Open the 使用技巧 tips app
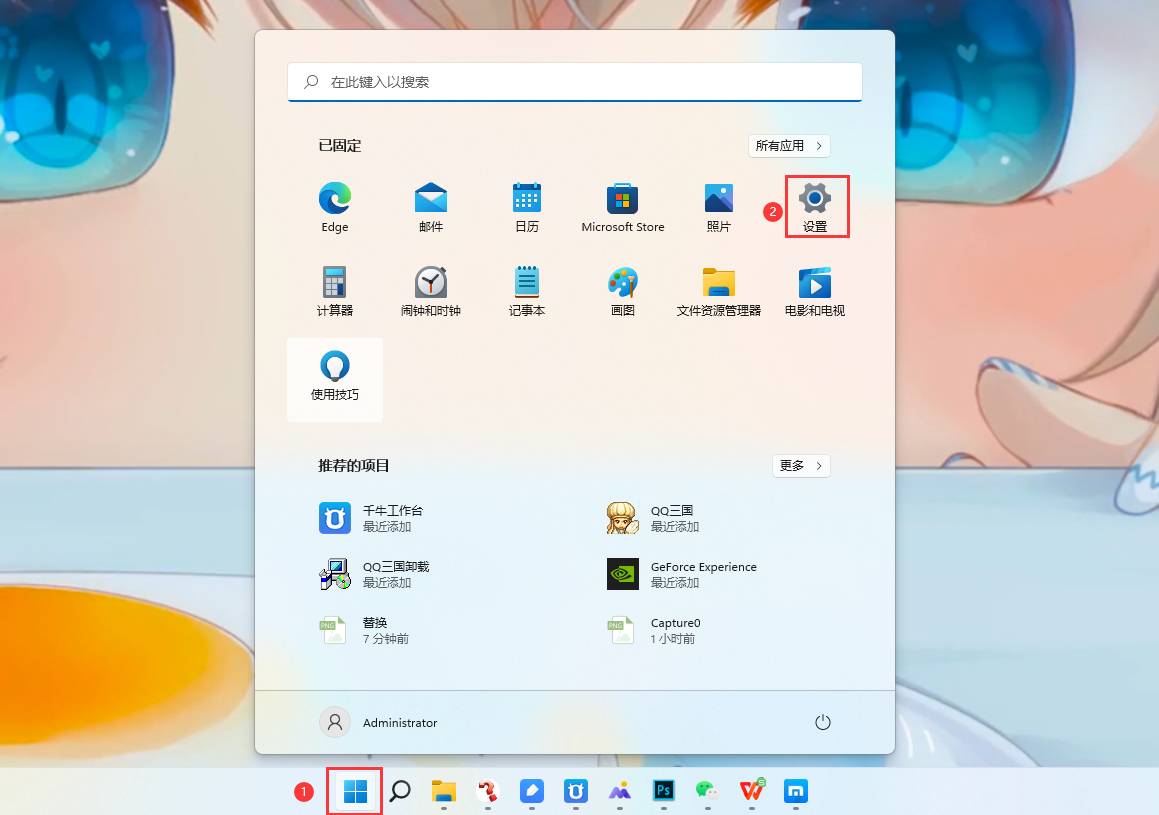Viewport: 1159px width, 815px height. [x=334, y=380]
